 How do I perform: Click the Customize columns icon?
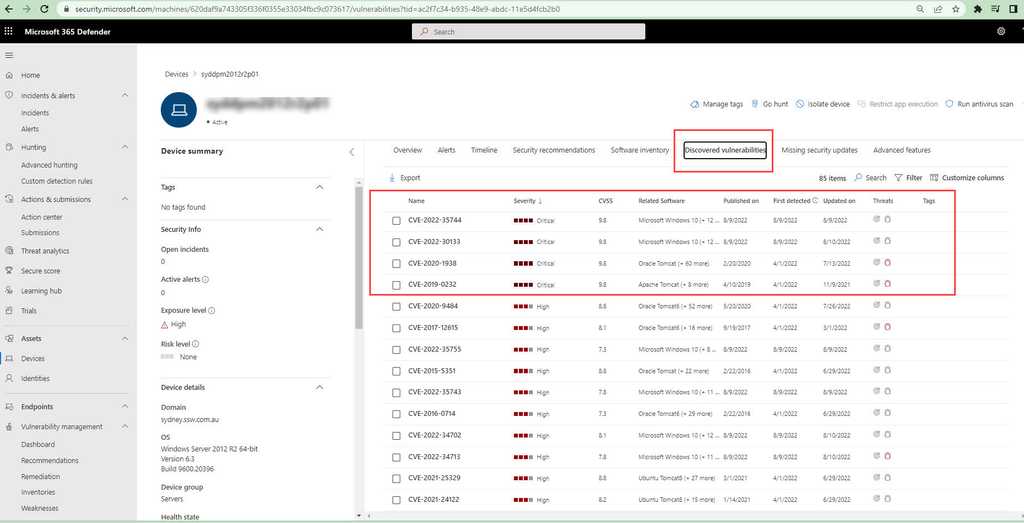[x=934, y=178]
